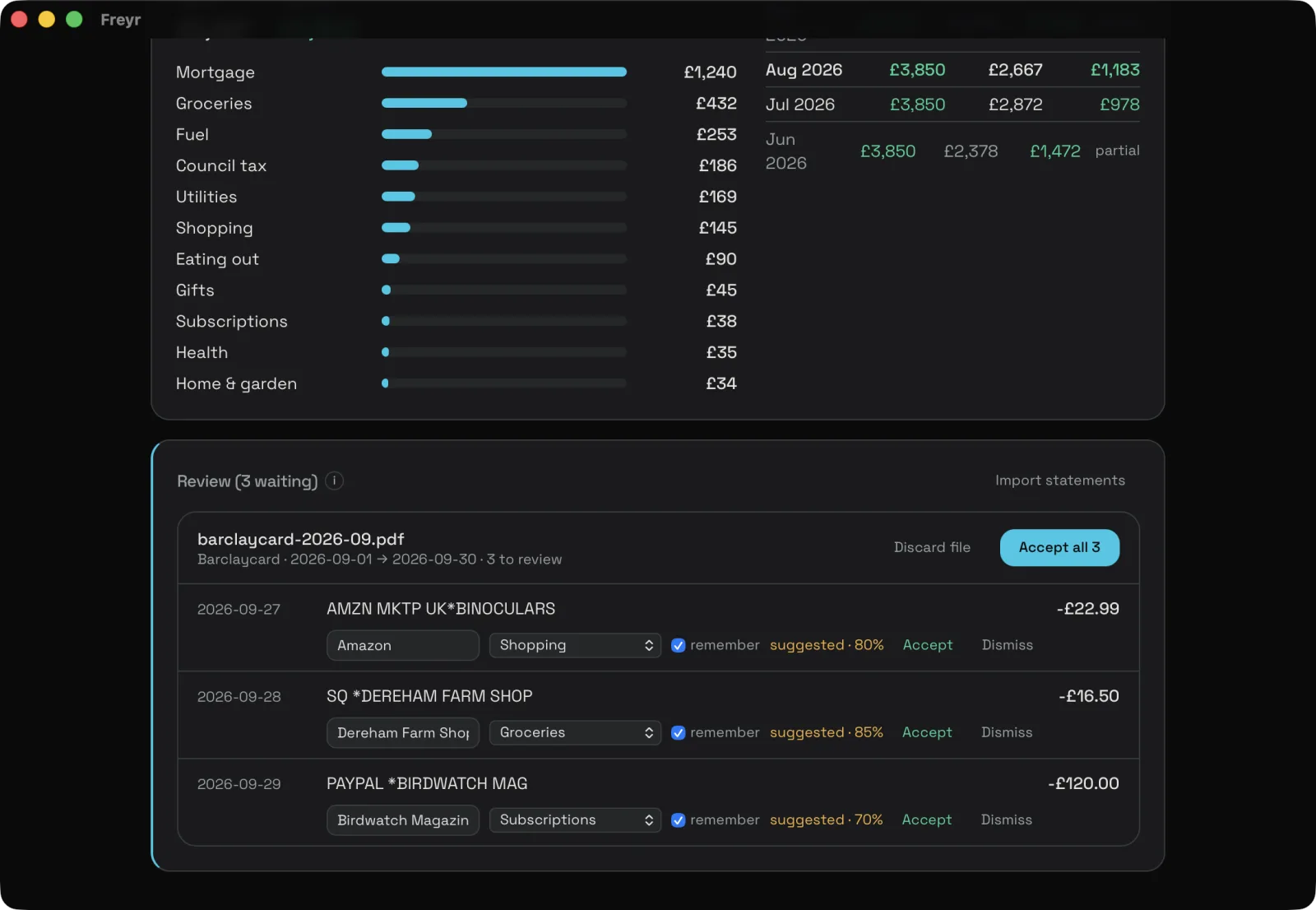
Task: Open Import statements
Action: coord(1060,481)
